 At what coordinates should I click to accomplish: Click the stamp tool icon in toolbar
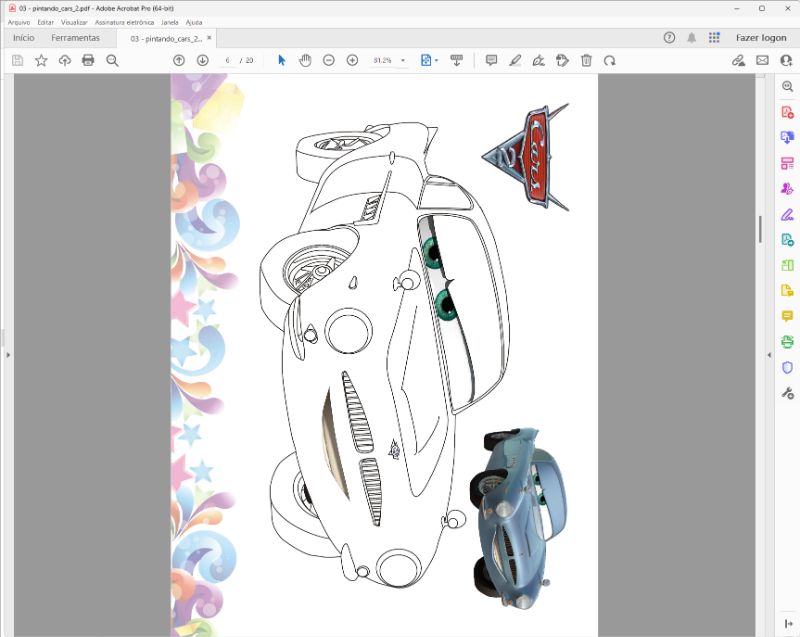[562, 60]
